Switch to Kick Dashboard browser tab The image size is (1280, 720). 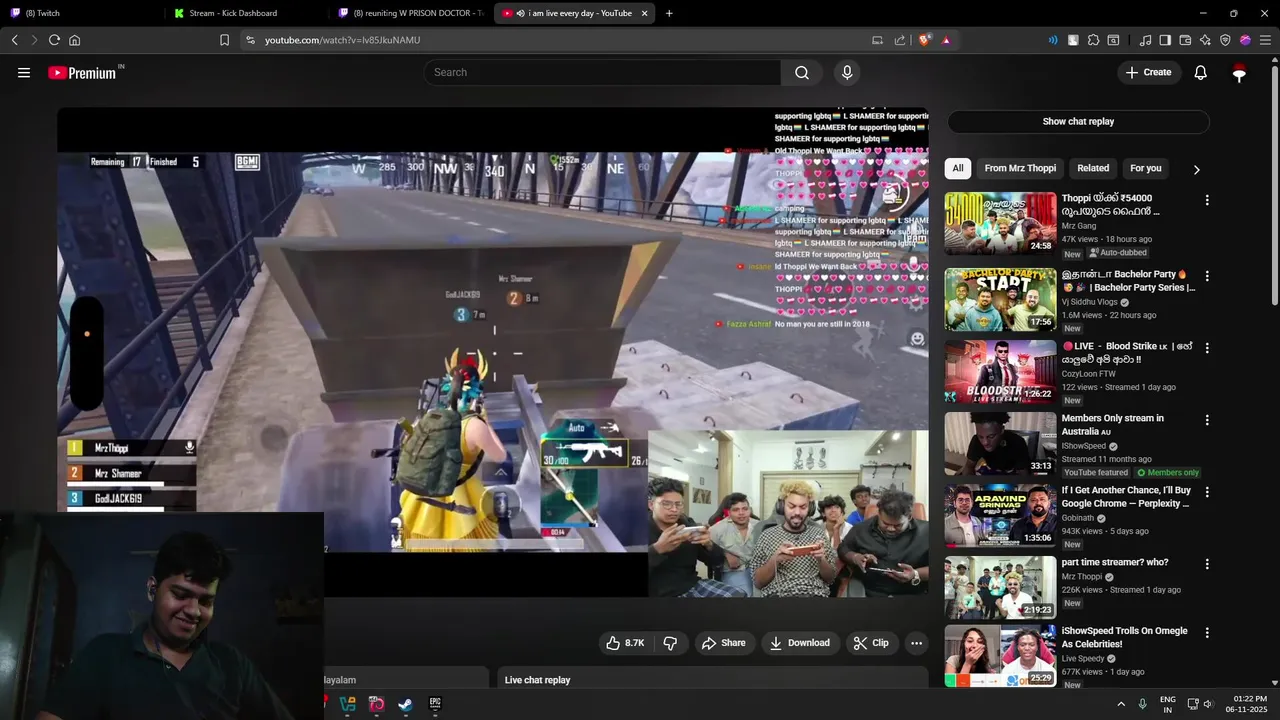(x=245, y=13)
